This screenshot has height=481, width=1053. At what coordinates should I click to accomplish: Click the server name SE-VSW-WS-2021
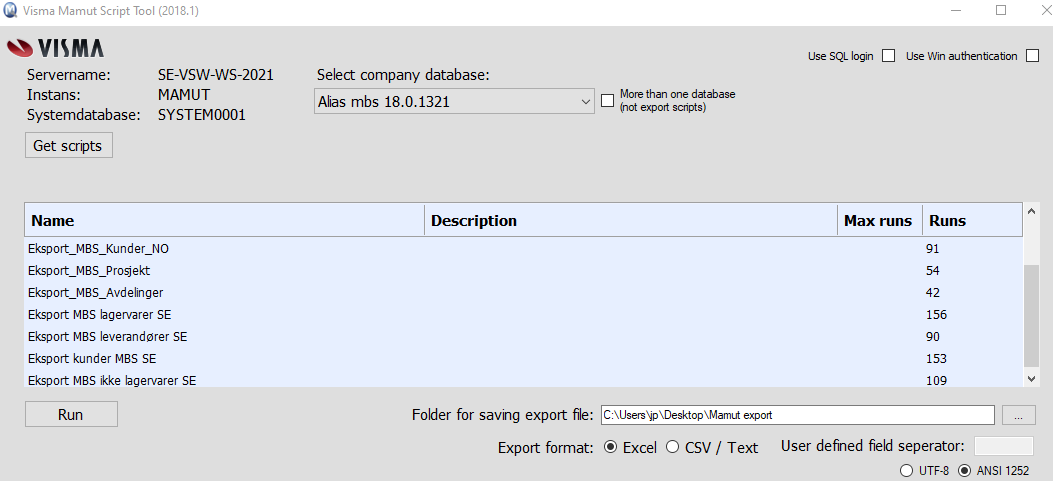coord(216,75)
